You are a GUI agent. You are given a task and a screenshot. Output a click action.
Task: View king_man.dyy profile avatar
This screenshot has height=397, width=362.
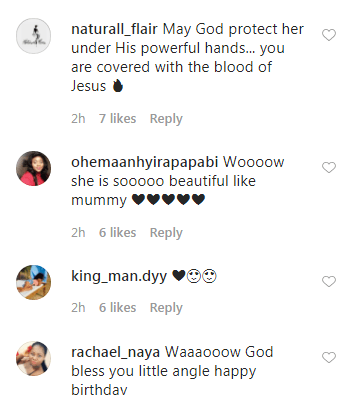pyautogui.click(x=33, y=282)
